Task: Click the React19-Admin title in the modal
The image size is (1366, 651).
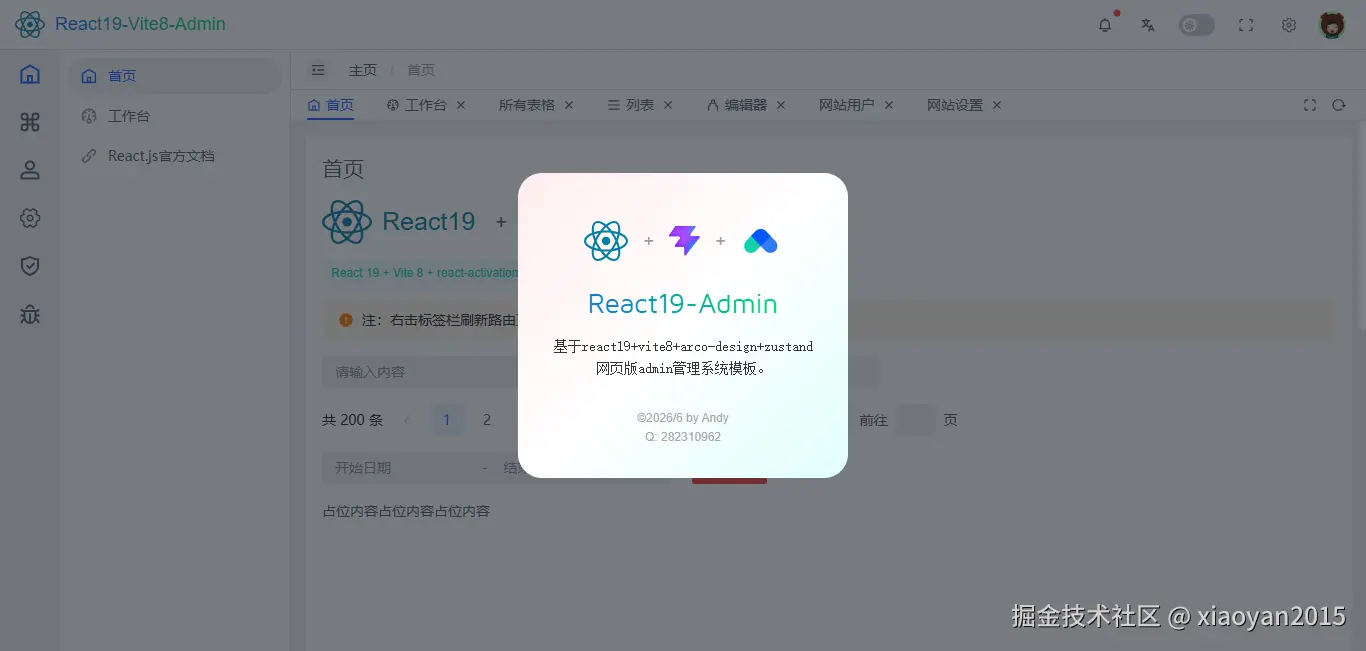Action: pos(683,304)
